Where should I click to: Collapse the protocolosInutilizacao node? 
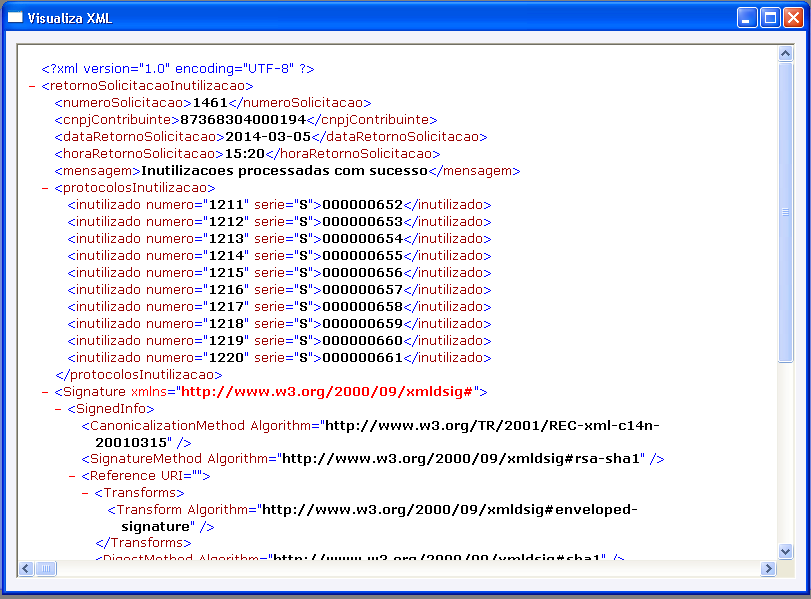coord(45,188)
